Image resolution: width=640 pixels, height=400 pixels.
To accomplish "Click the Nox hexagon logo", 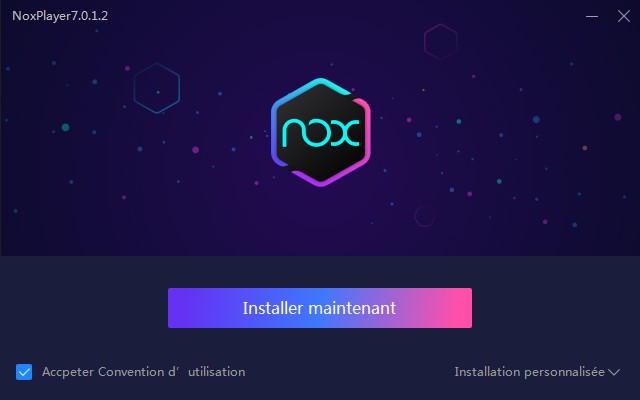I will click(321, 132).
